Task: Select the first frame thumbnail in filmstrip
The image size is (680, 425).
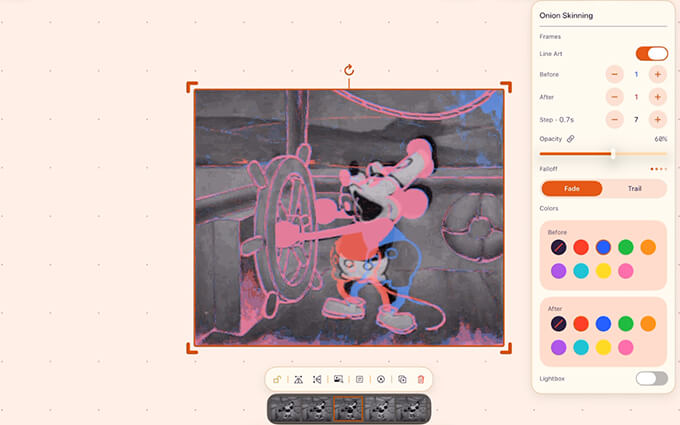Action: 286,409
